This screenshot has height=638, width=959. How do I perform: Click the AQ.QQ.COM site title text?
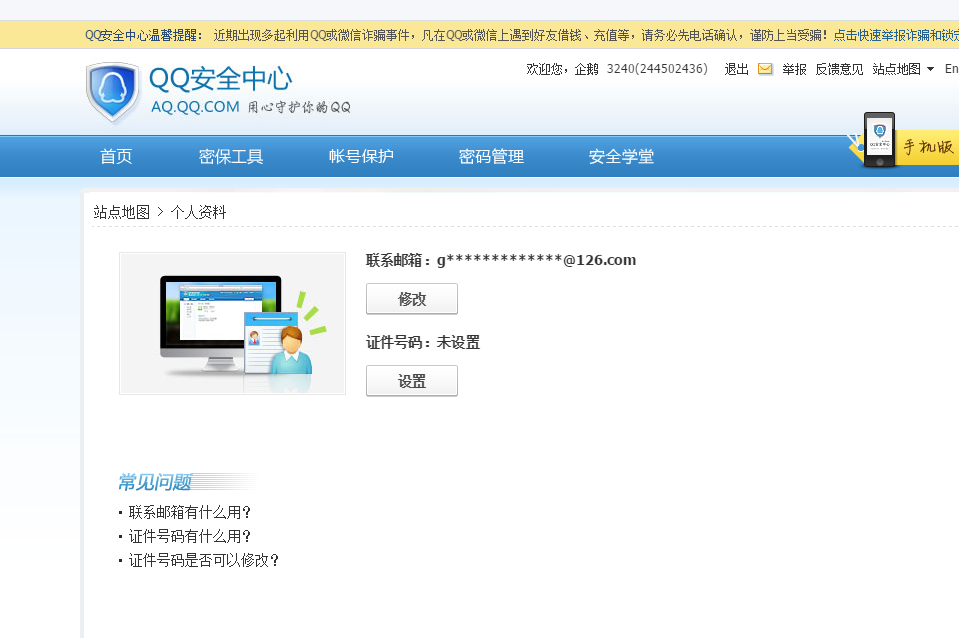[195, 106]
